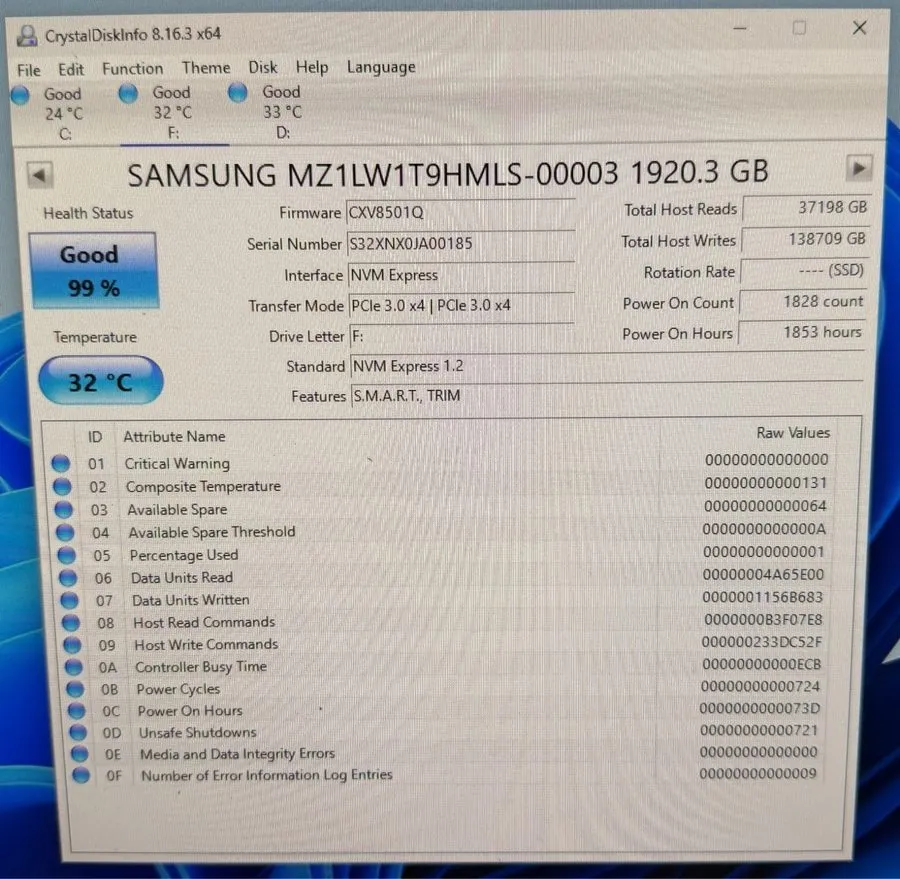Click status dot of Power On Hours row
The height and width of the screenshot is (879, 900).
(76, 711)
